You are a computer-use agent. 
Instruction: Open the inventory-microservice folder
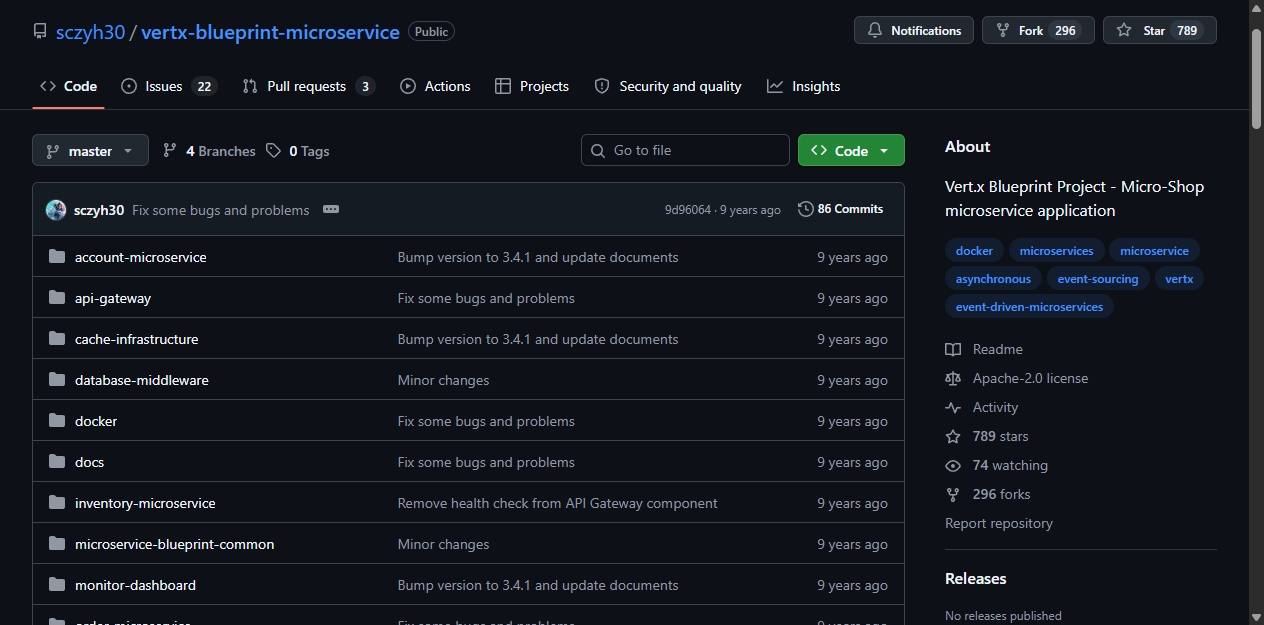point(145,503)
